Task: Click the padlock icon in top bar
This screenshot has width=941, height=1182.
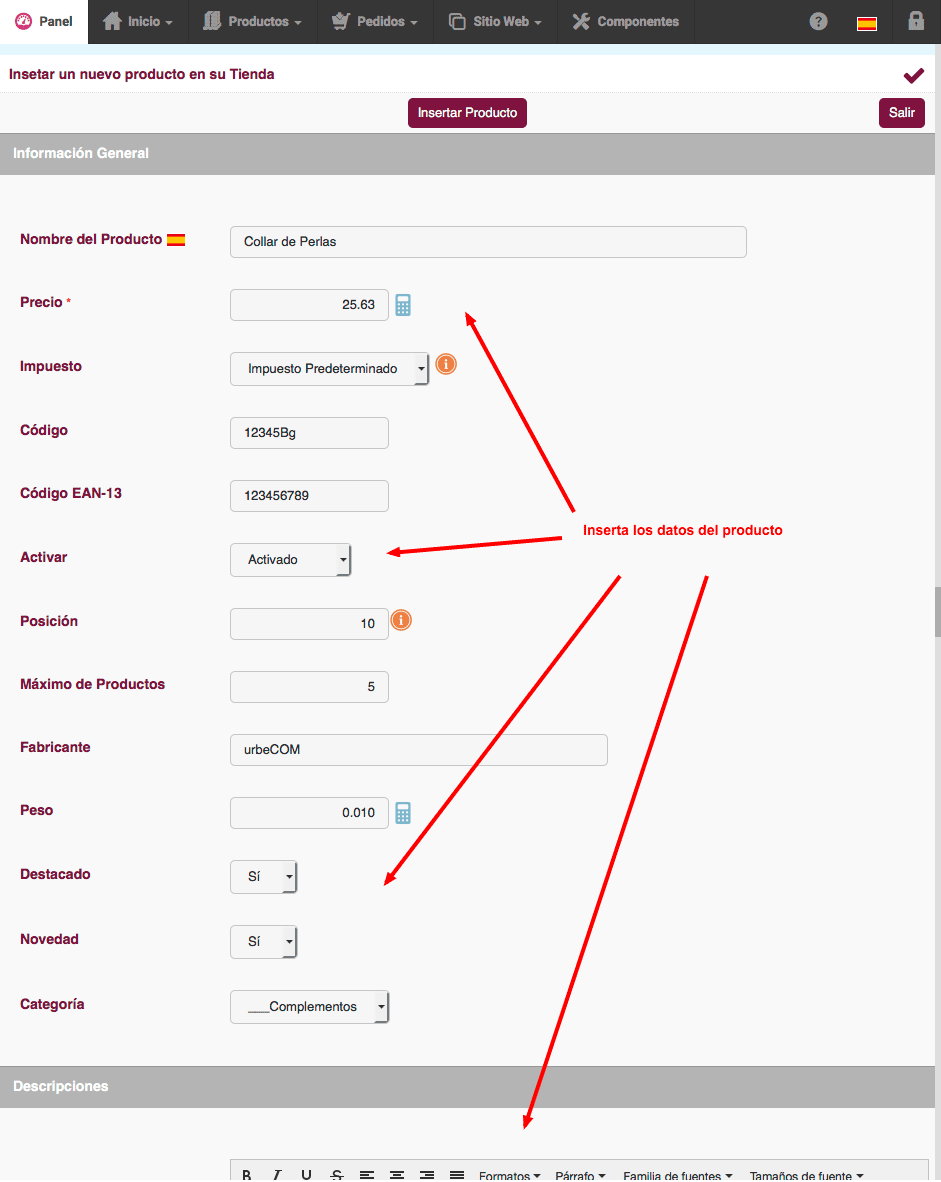Action: click(915, 21)
